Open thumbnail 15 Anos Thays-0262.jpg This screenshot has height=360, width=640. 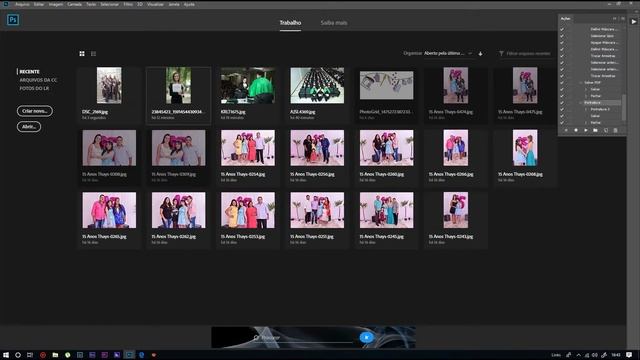pyautogui.click(x=178, y=210)
